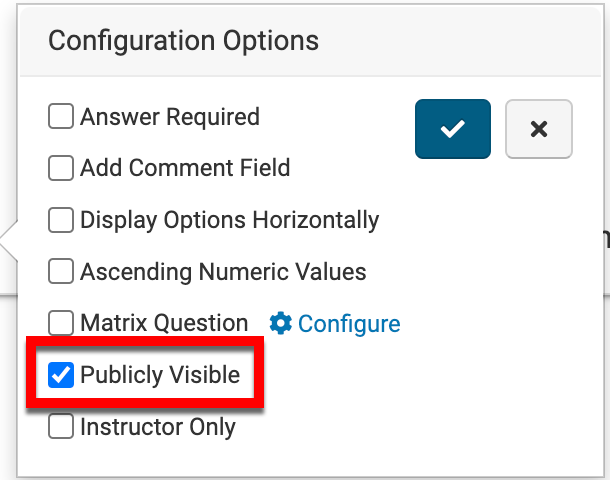The image size is (610, 480).
Task: Click the popover arrow pointer on left edge
Action: tap(10, 242)
